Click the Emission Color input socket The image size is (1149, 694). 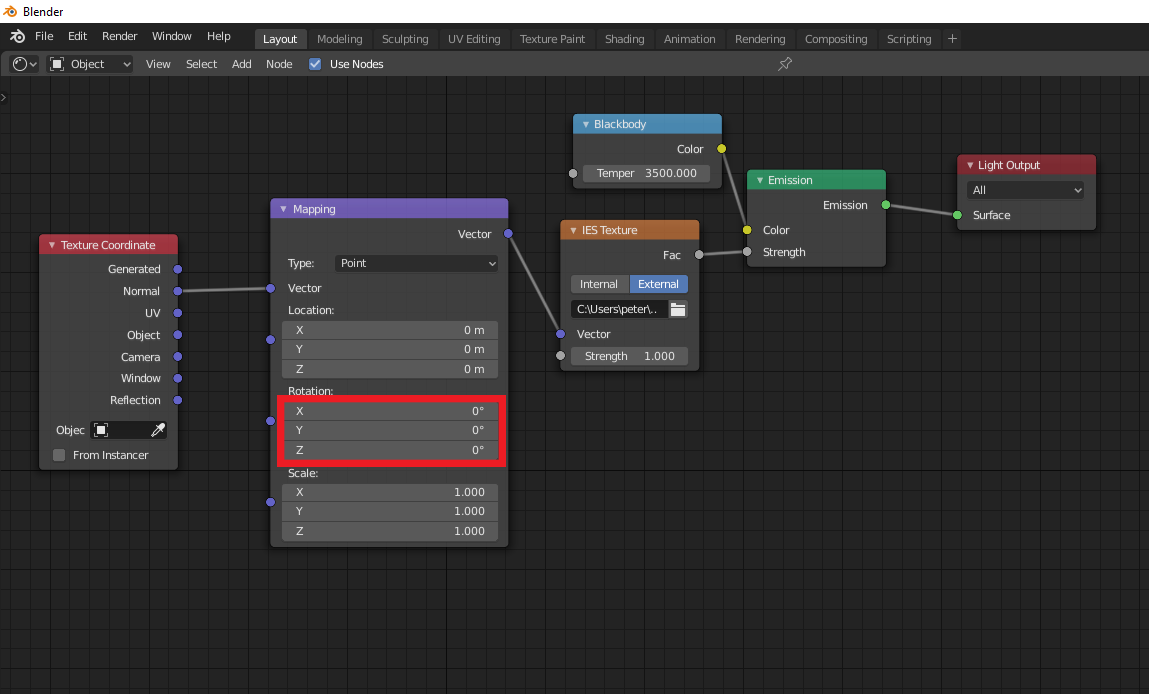point(747,230)
